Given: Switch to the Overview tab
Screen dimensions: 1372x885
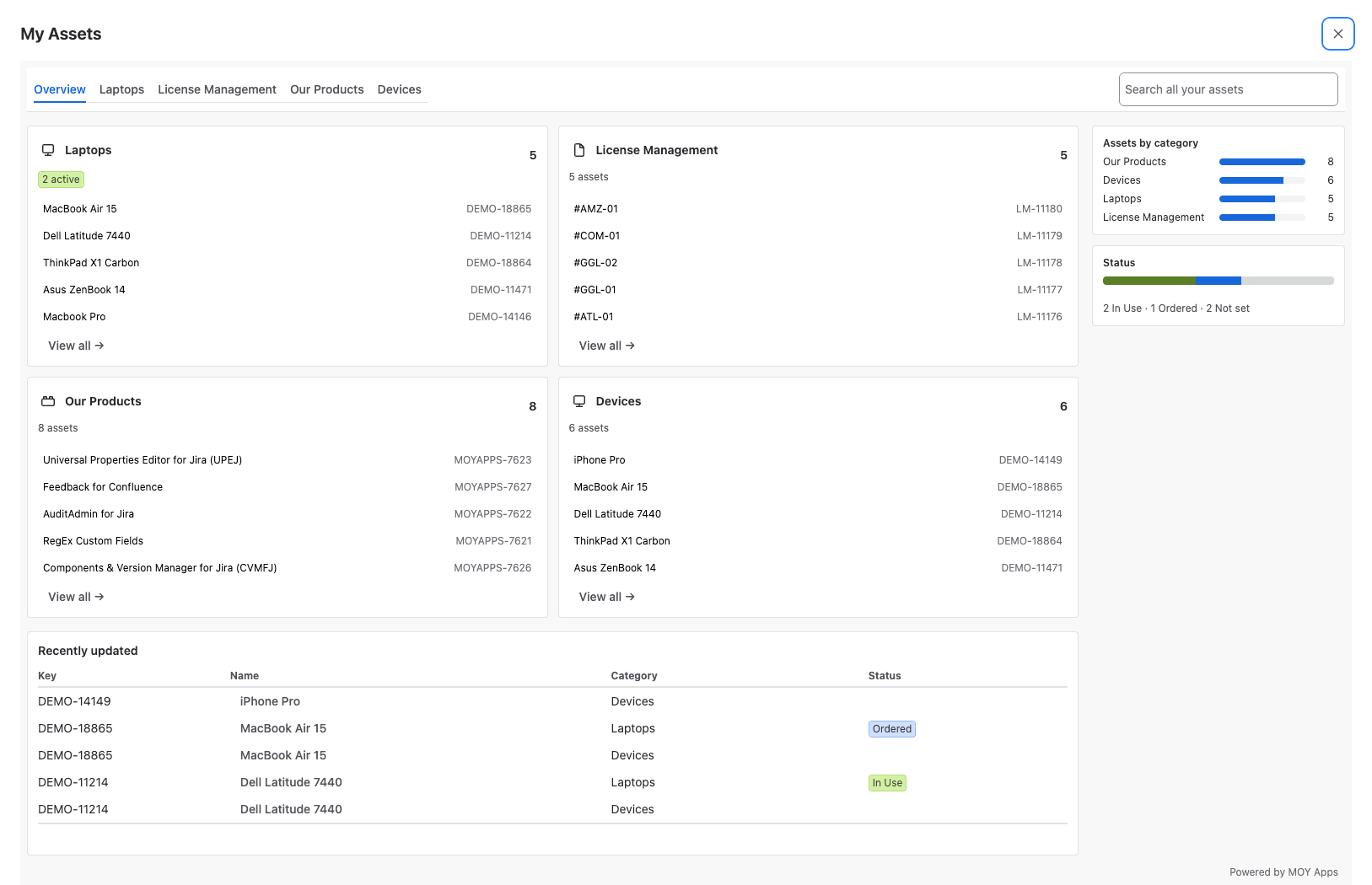Looking at the screenshot, I should pyautogui.click(x=60, y=89).
